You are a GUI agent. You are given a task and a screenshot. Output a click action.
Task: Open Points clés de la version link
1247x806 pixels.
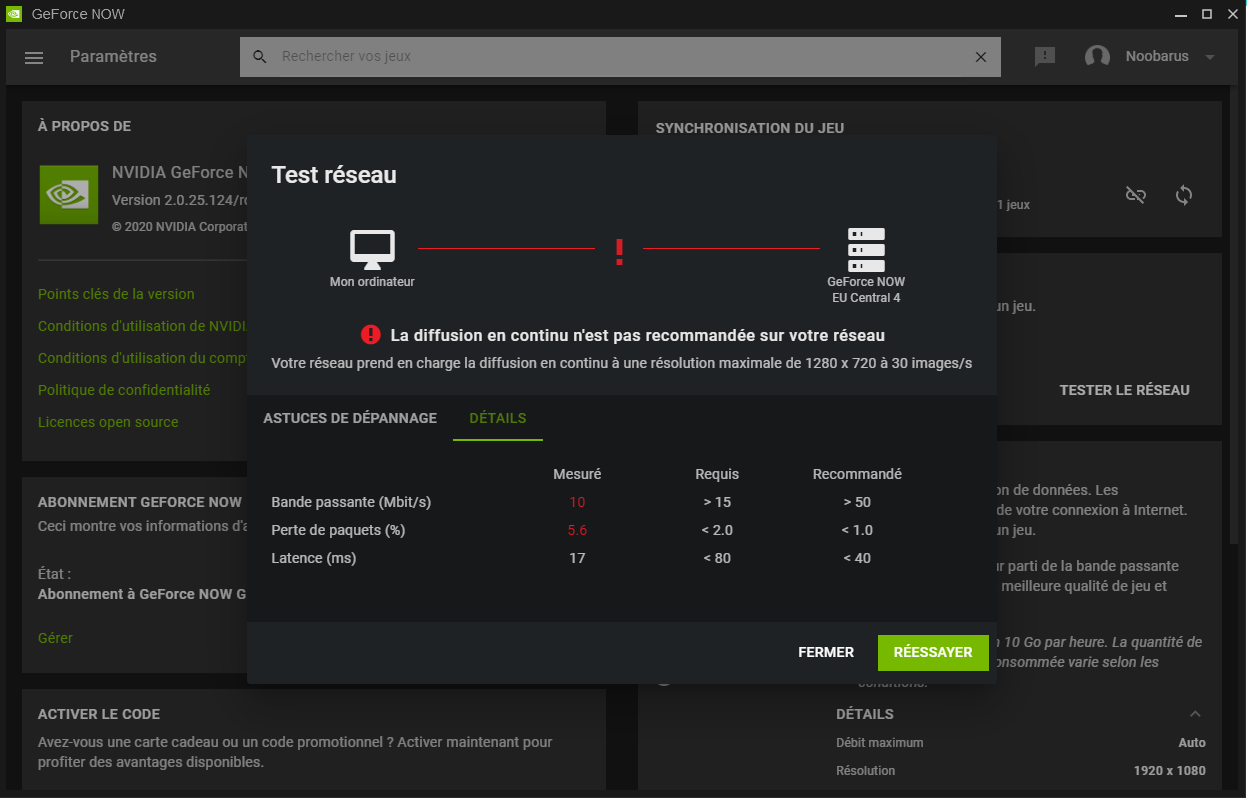click(116, 294)
